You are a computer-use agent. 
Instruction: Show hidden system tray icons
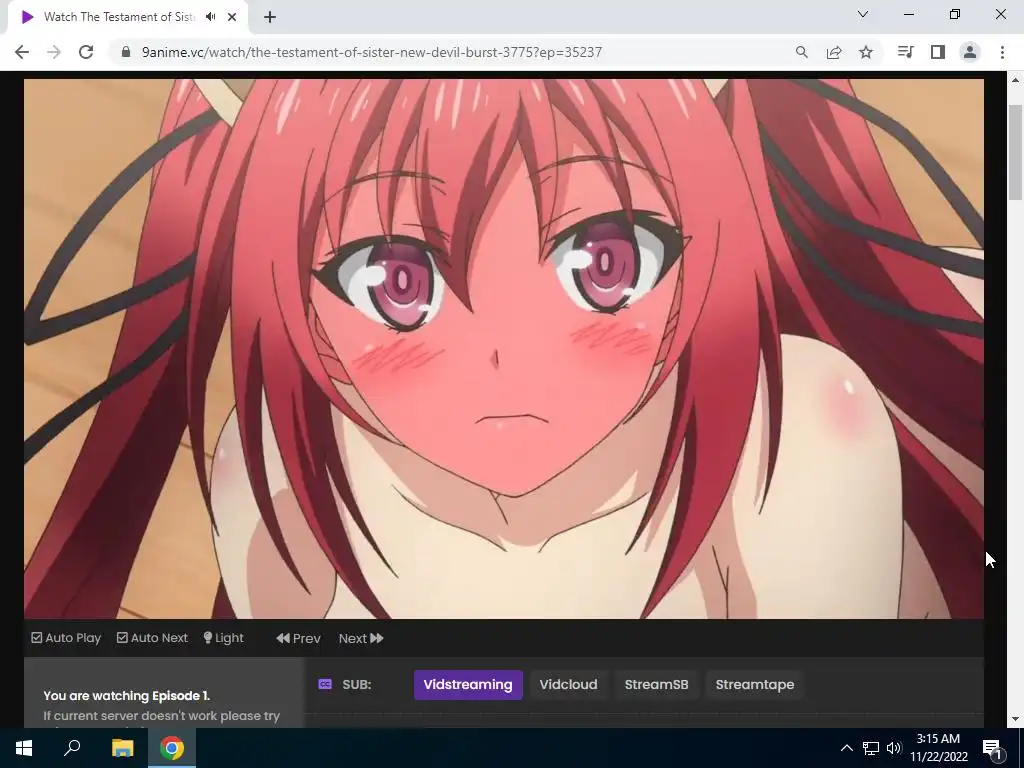pos(846,748)
